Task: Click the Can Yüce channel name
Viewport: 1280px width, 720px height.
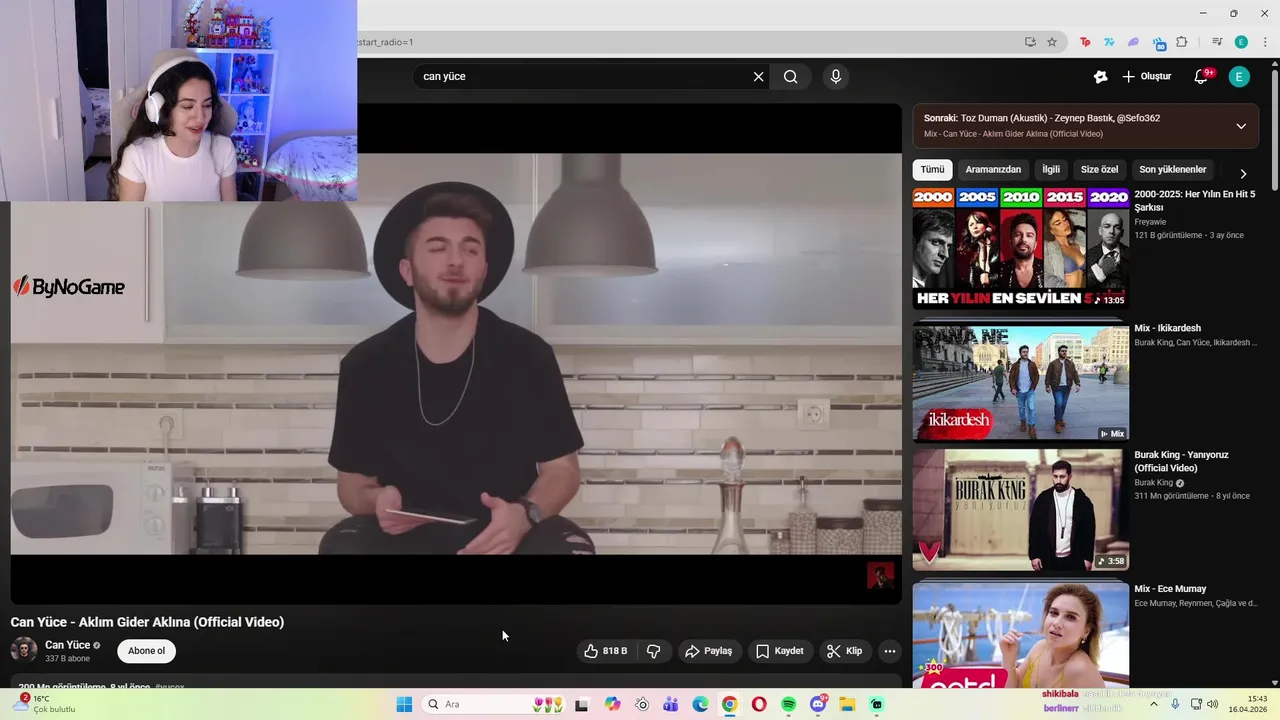Action: (x=67, y=645)
